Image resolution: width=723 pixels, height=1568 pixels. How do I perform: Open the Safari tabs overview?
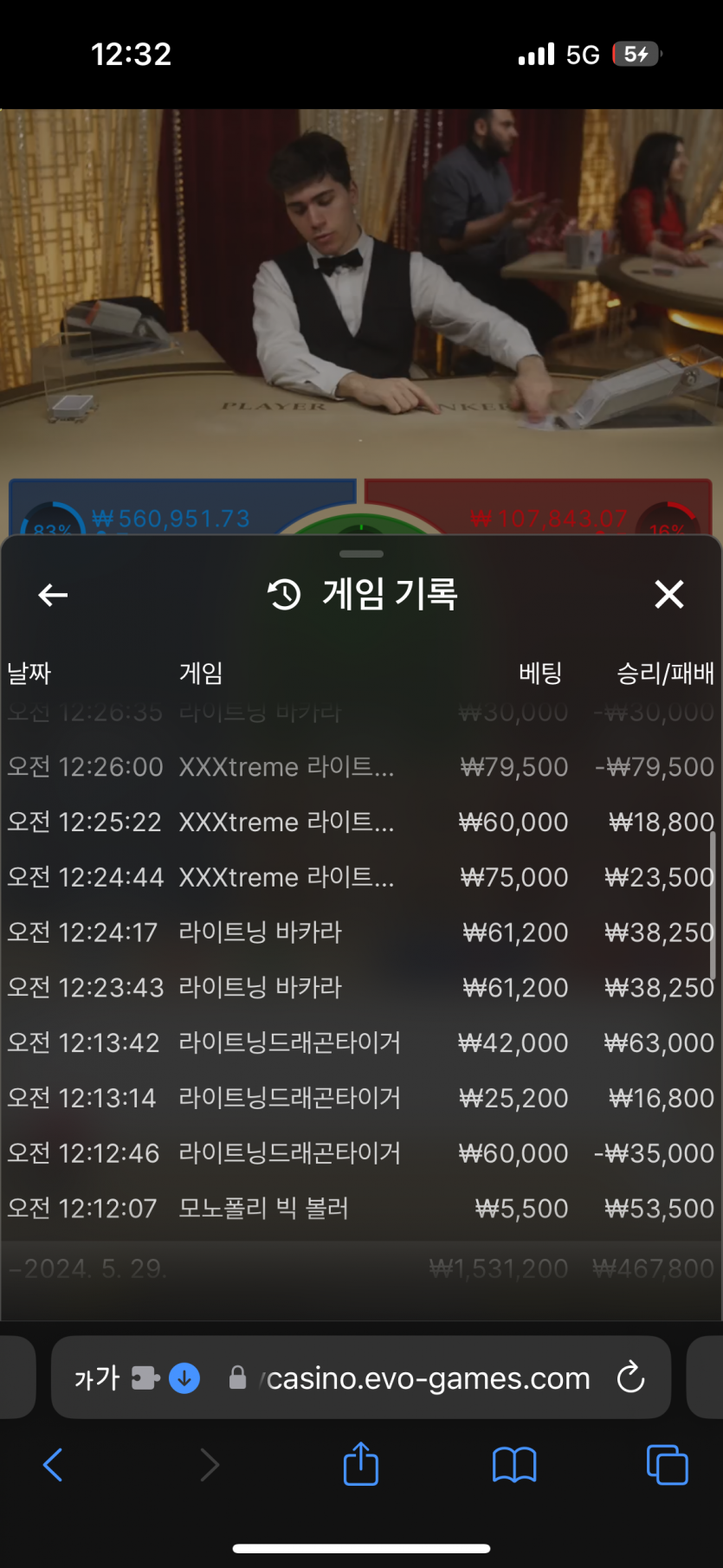click(667, 1465)
